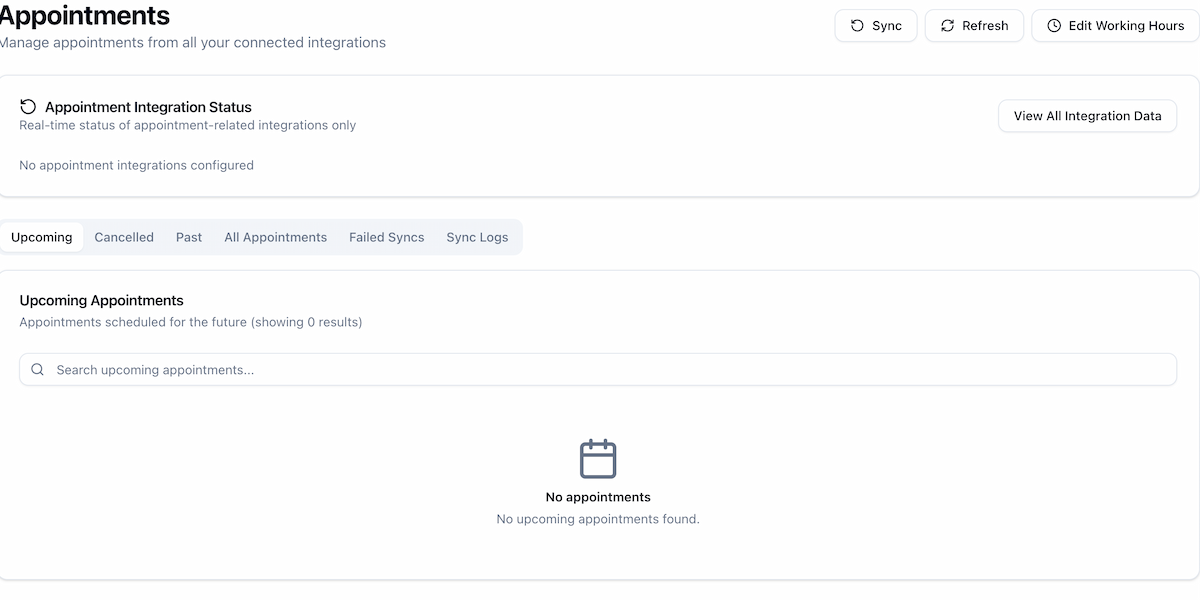Open Edit Working Hours
Image resolution: width=1200 pixels, height=600 pixels.
1113,25
